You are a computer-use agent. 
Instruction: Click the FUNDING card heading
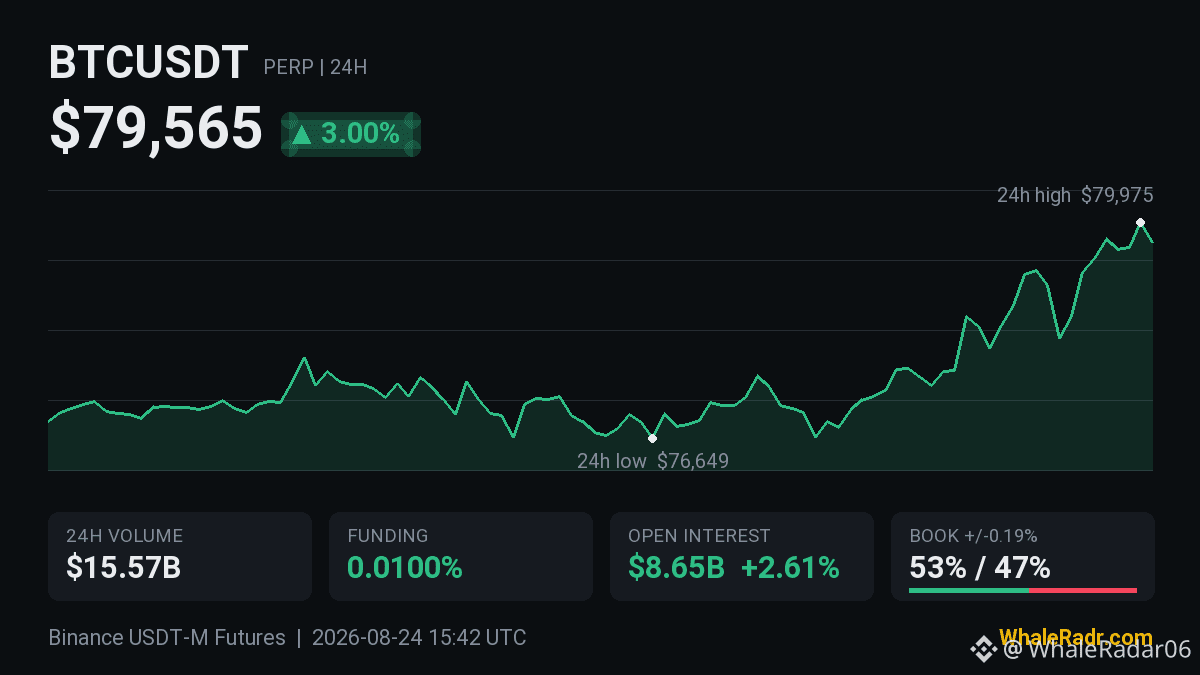(x=388, y=536)
